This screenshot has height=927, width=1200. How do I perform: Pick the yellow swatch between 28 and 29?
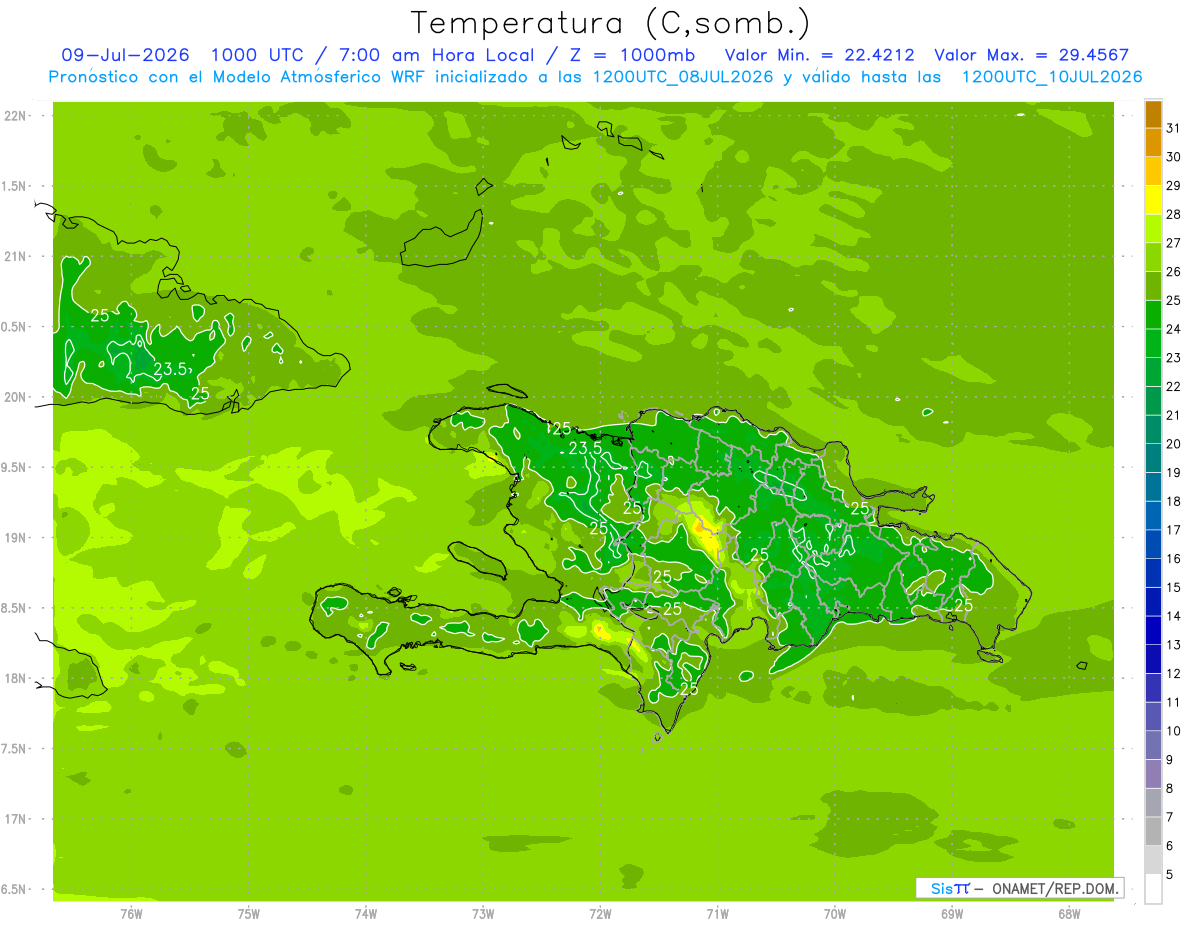pyautogui.click(x=1153, y=200)
